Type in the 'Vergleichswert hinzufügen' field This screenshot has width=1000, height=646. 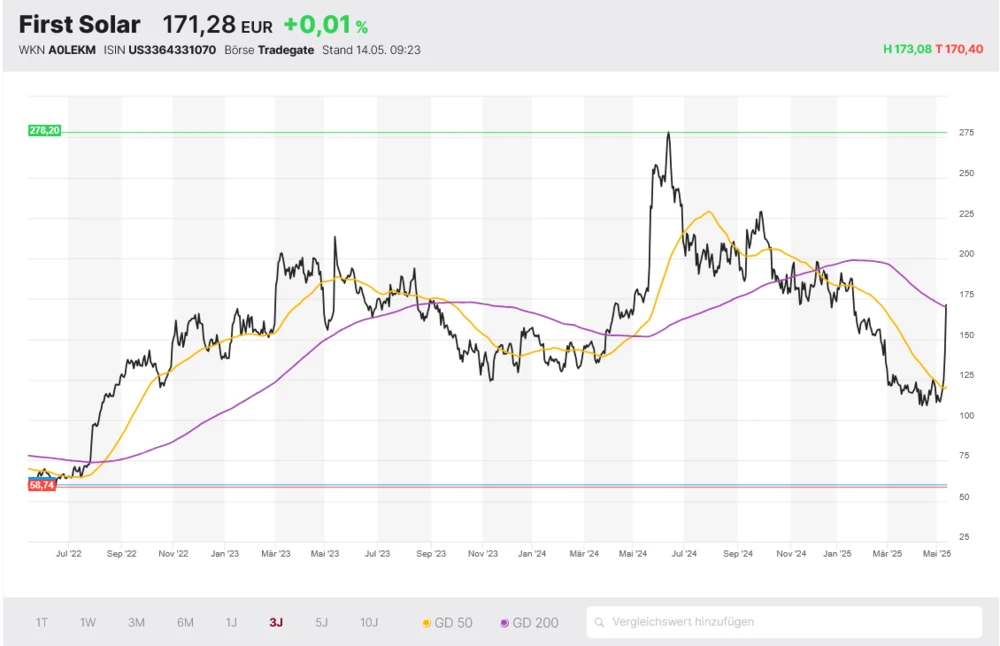click(790, 622)
